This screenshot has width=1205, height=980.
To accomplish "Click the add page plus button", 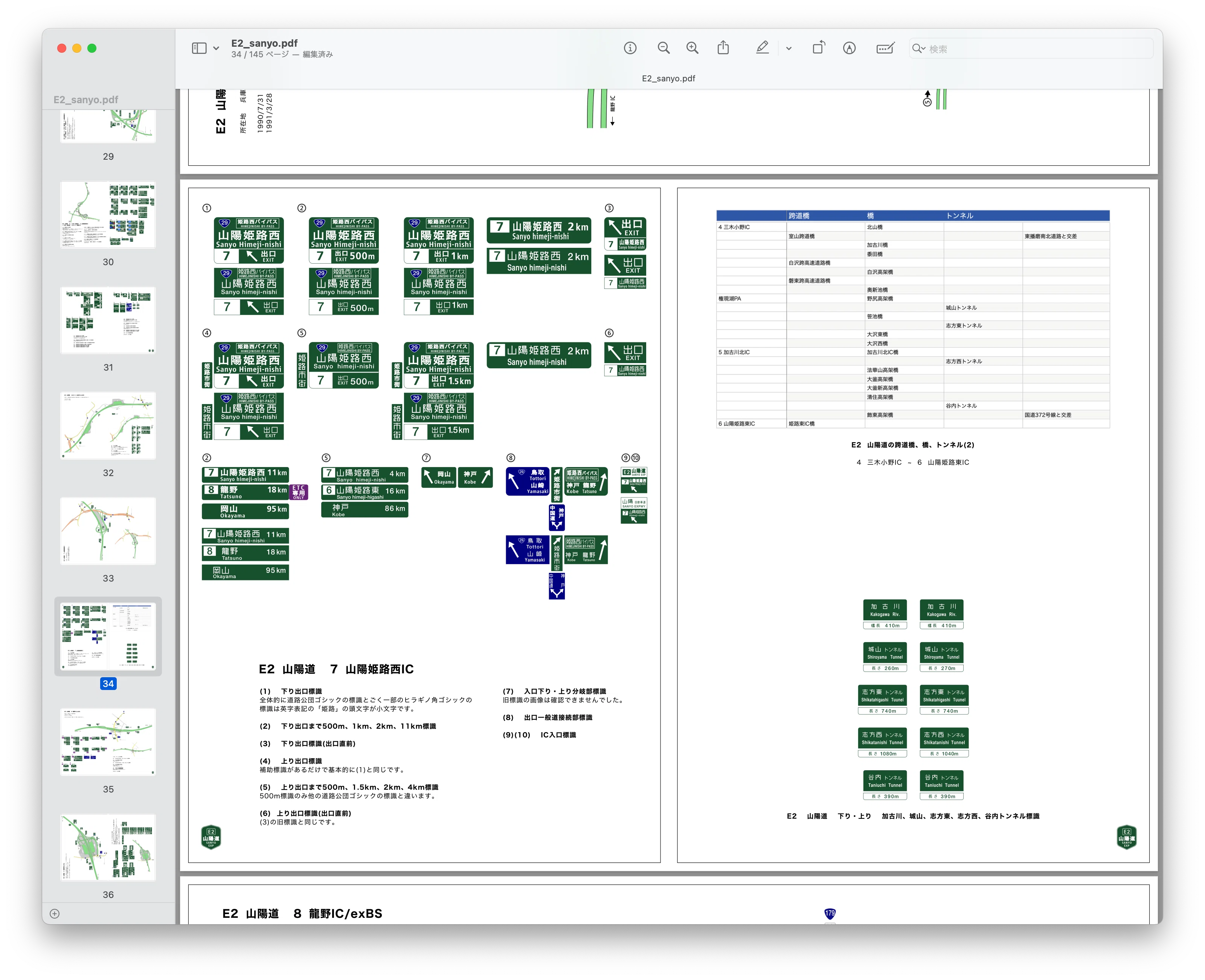I will click(55, 913).
